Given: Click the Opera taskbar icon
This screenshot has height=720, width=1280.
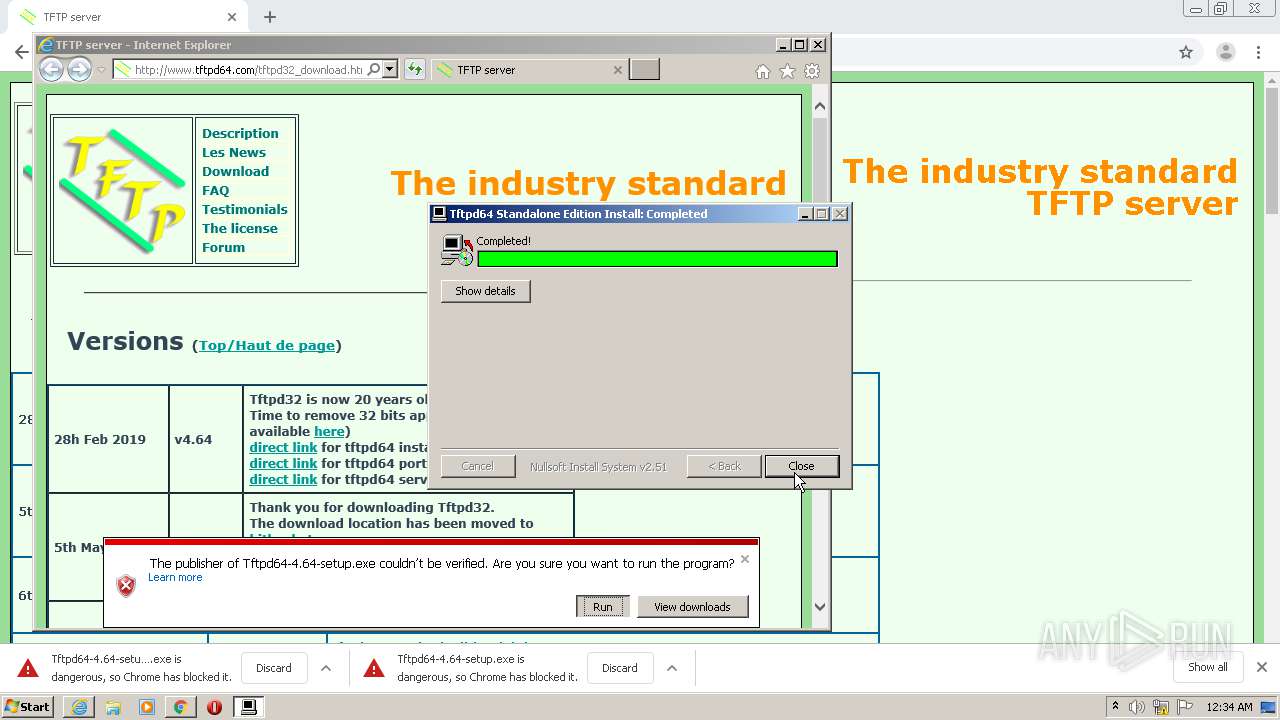Looking at the screenshot, I should (x=214, y=707).
